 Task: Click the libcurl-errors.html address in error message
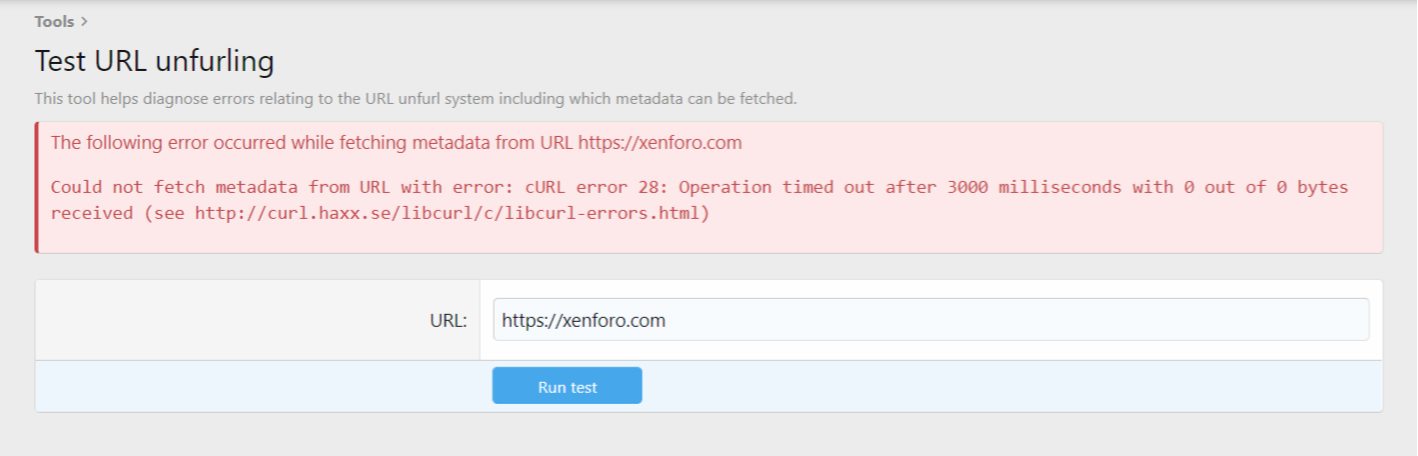click(x=451, y=213)
